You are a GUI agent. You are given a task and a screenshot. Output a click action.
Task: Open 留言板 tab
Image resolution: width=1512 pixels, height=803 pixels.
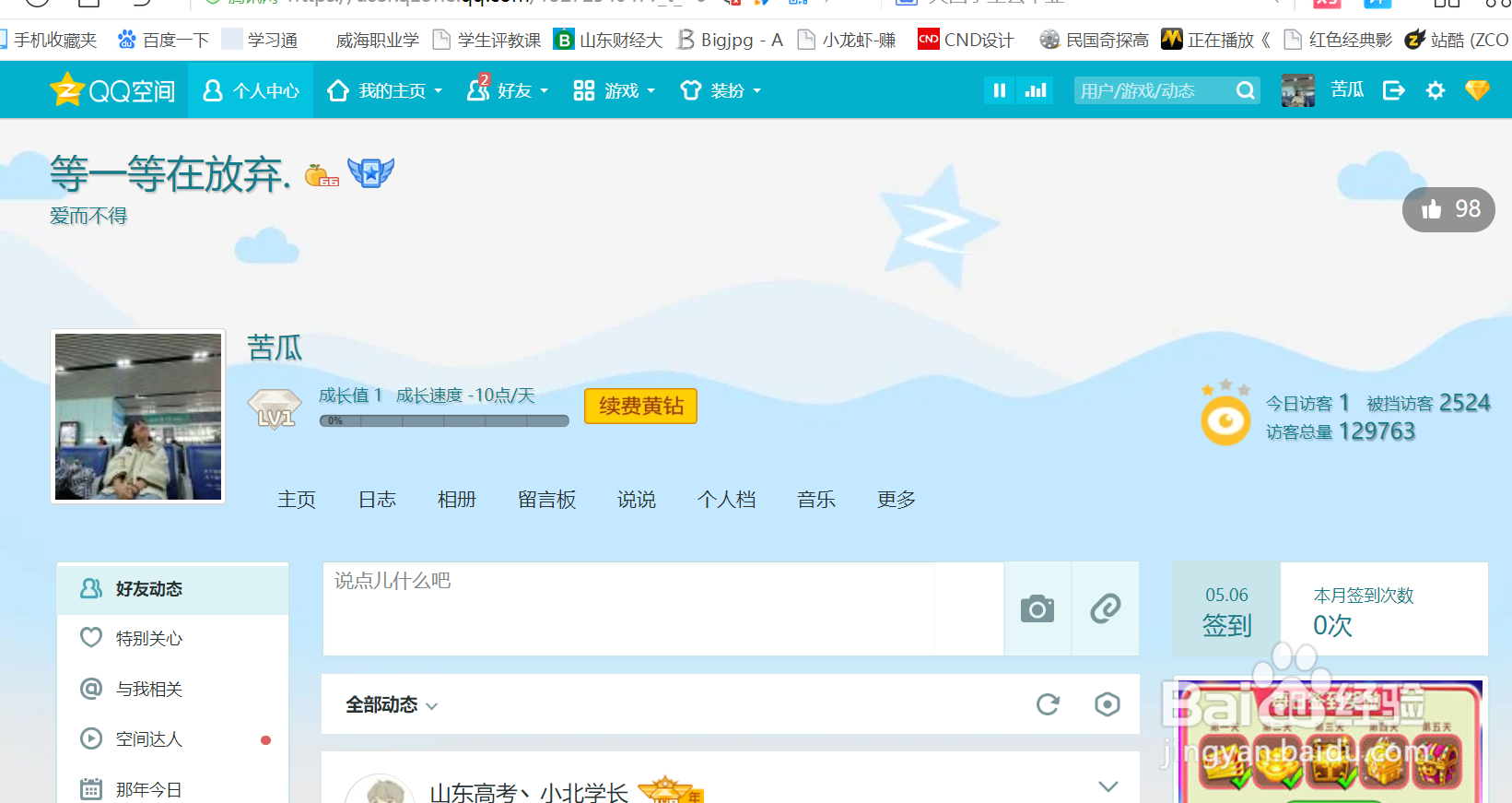click(547, 500)
